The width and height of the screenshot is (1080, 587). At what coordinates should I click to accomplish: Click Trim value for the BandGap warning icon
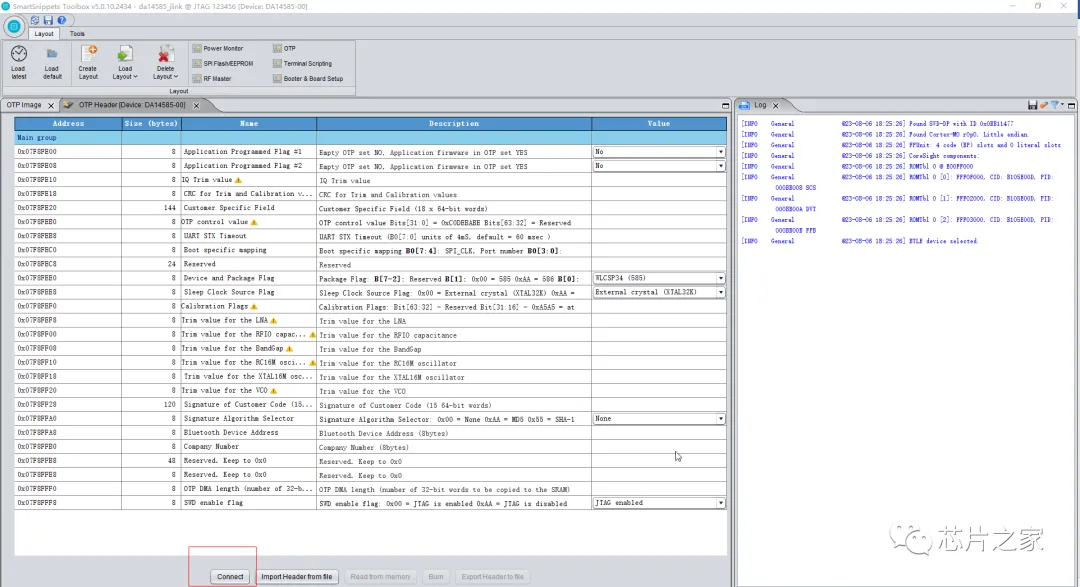pyautogui.click(x=289, y=349)
